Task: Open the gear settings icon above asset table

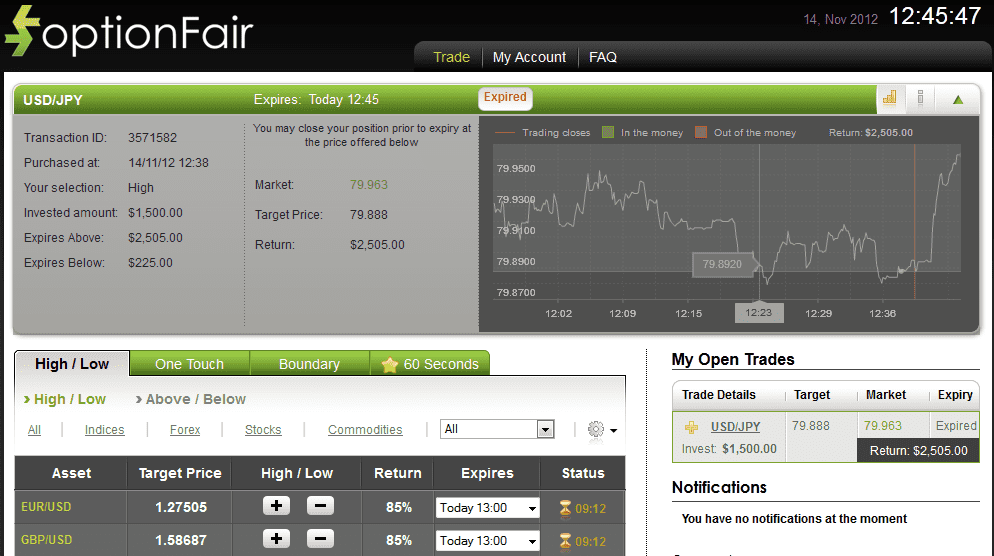Action: click(596, 429)
